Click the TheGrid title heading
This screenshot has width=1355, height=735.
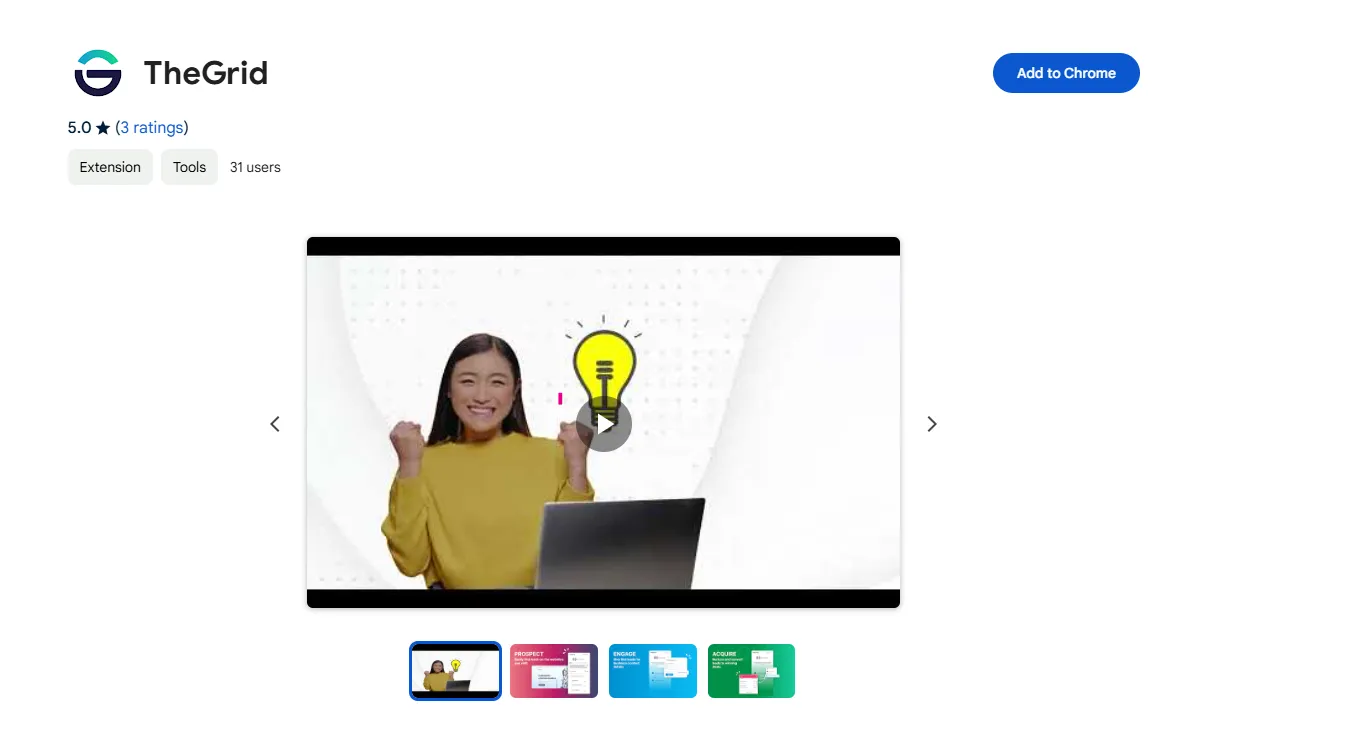point(206,73)
